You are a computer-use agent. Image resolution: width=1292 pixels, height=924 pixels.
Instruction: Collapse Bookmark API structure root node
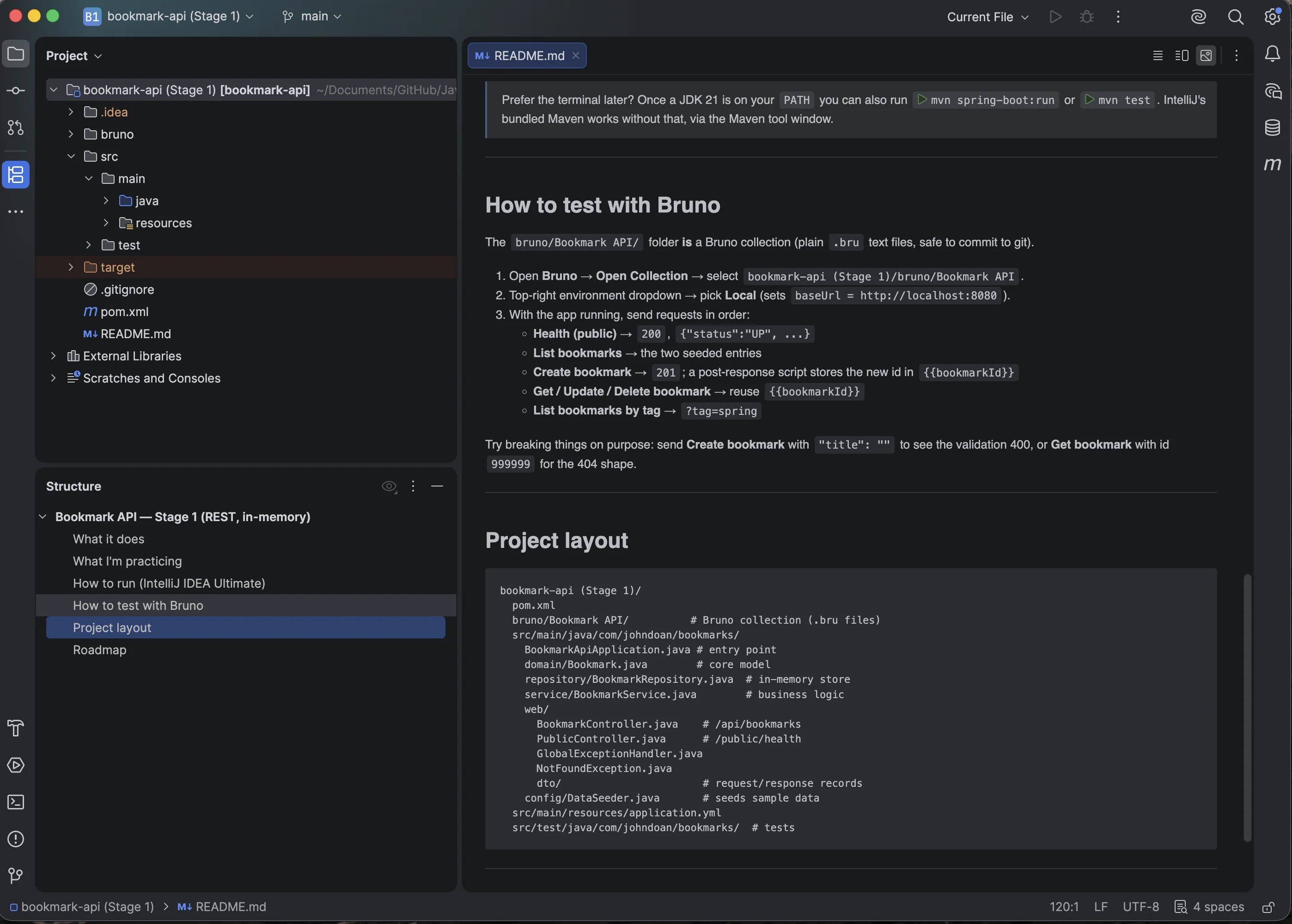click(x=42, y=517)
